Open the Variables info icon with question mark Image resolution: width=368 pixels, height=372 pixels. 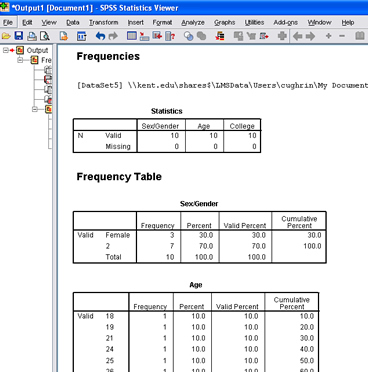(170, 36)
